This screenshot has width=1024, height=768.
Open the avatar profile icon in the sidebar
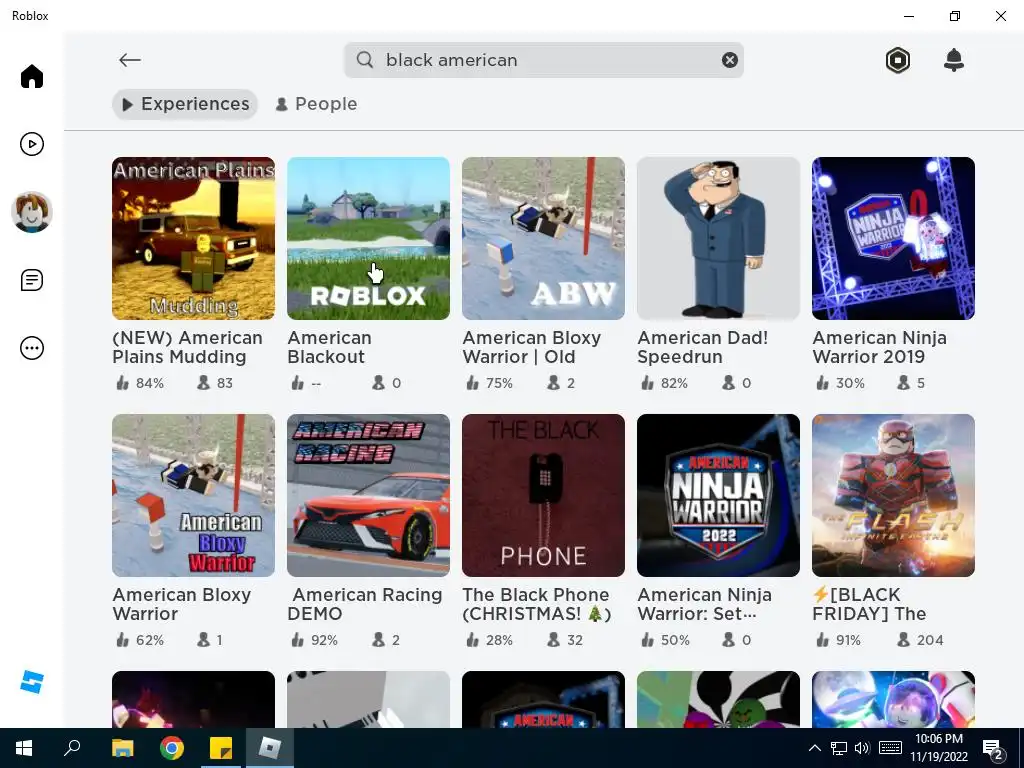[31, 212]
